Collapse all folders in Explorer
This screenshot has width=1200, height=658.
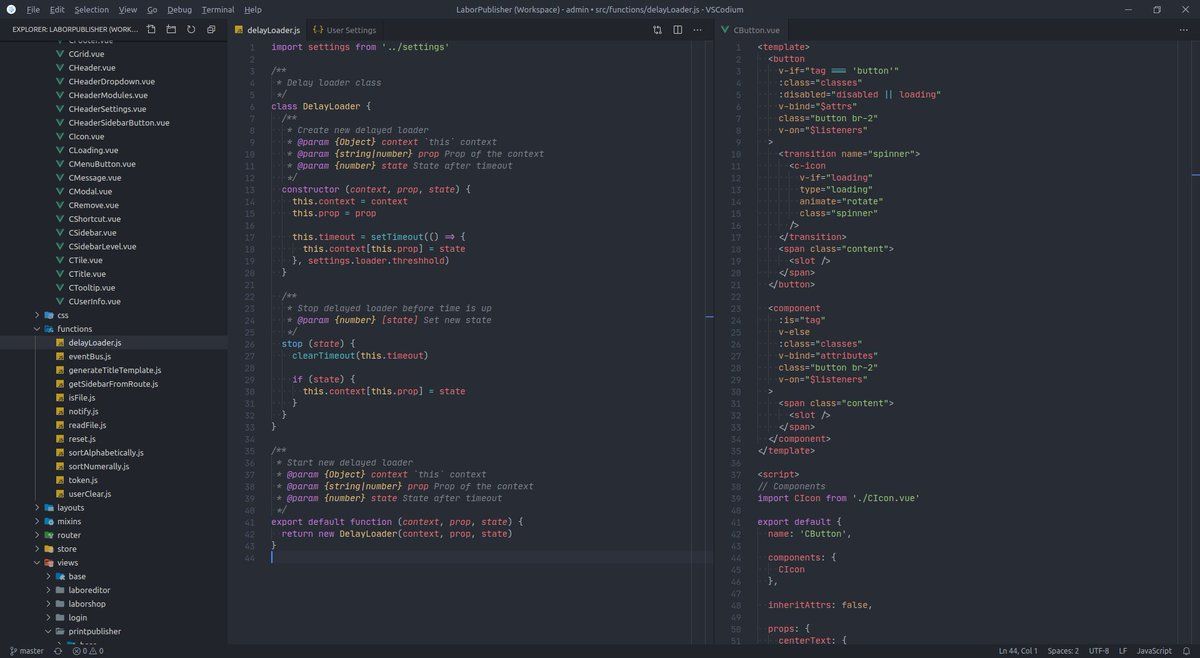tap(211, 30)
